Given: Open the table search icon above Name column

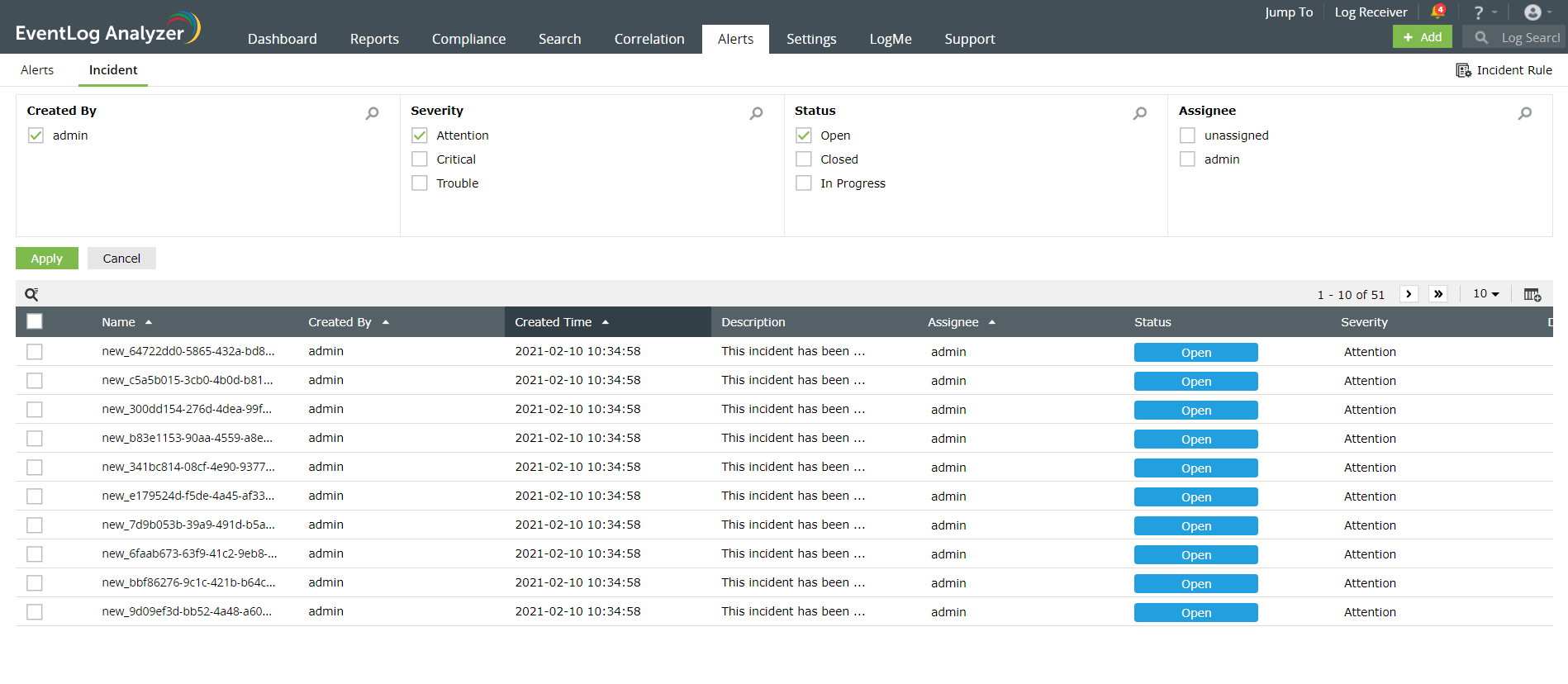Looking at the screenshot, I should point(31,295).
